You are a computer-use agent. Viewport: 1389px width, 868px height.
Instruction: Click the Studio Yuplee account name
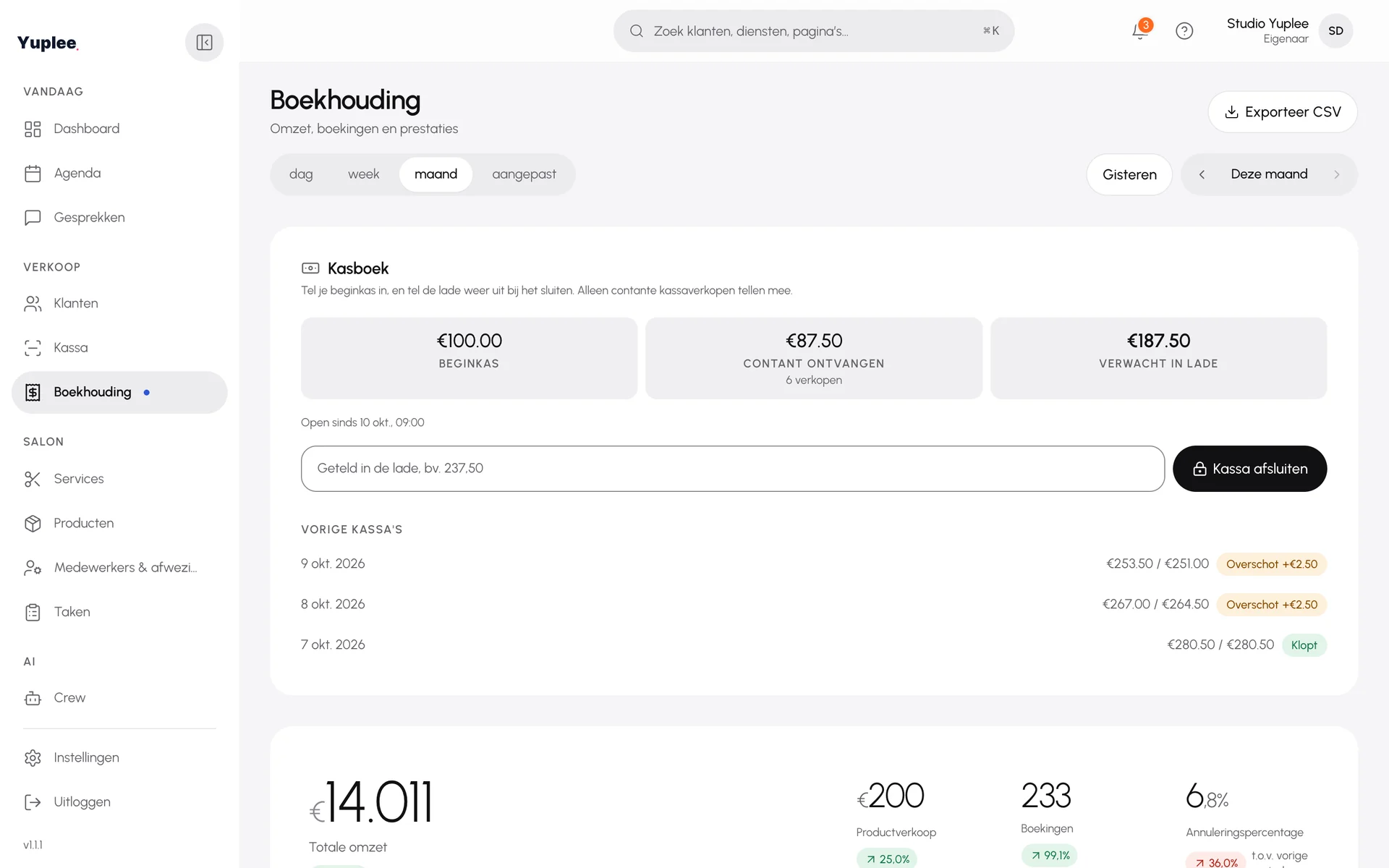tap(1267, 23)
